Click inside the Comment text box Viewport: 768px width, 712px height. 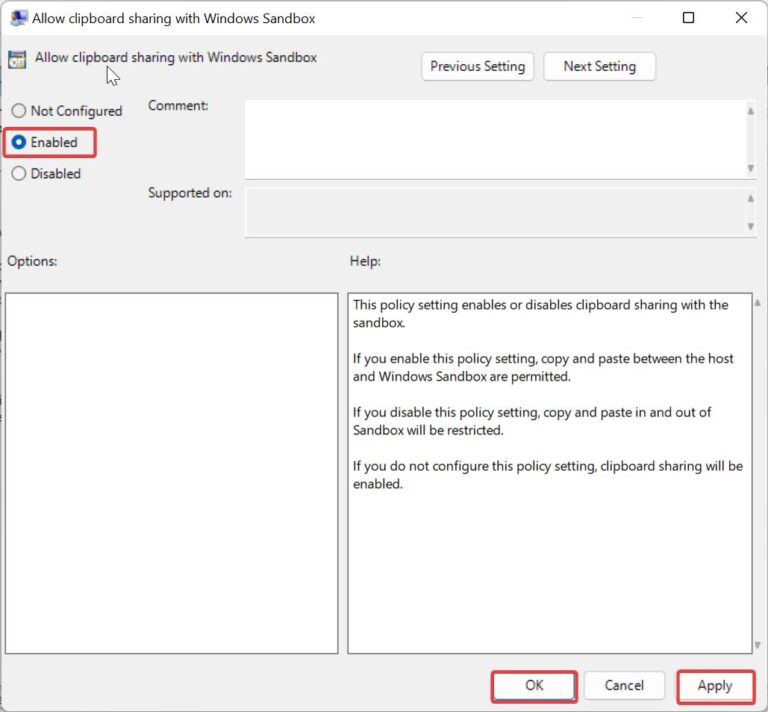(495, 139)
